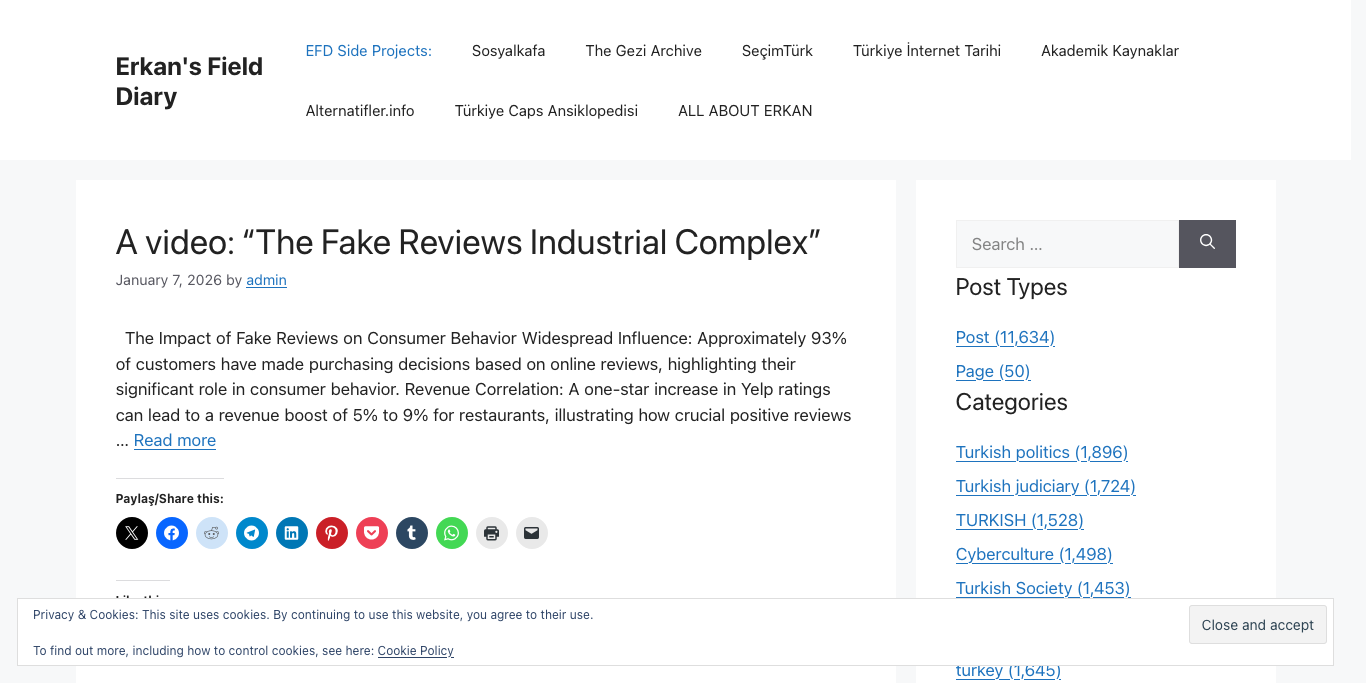This screenshot has width=1366, height=683.
Task: Share the post on Tumblr
Action: [x=412, y=533]
